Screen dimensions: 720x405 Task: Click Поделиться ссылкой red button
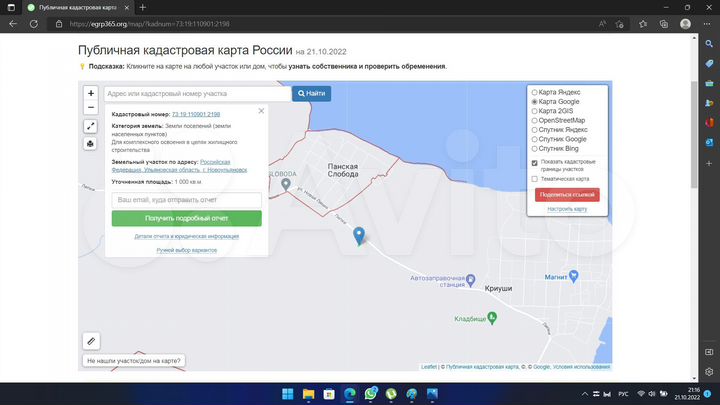point(567,195)
